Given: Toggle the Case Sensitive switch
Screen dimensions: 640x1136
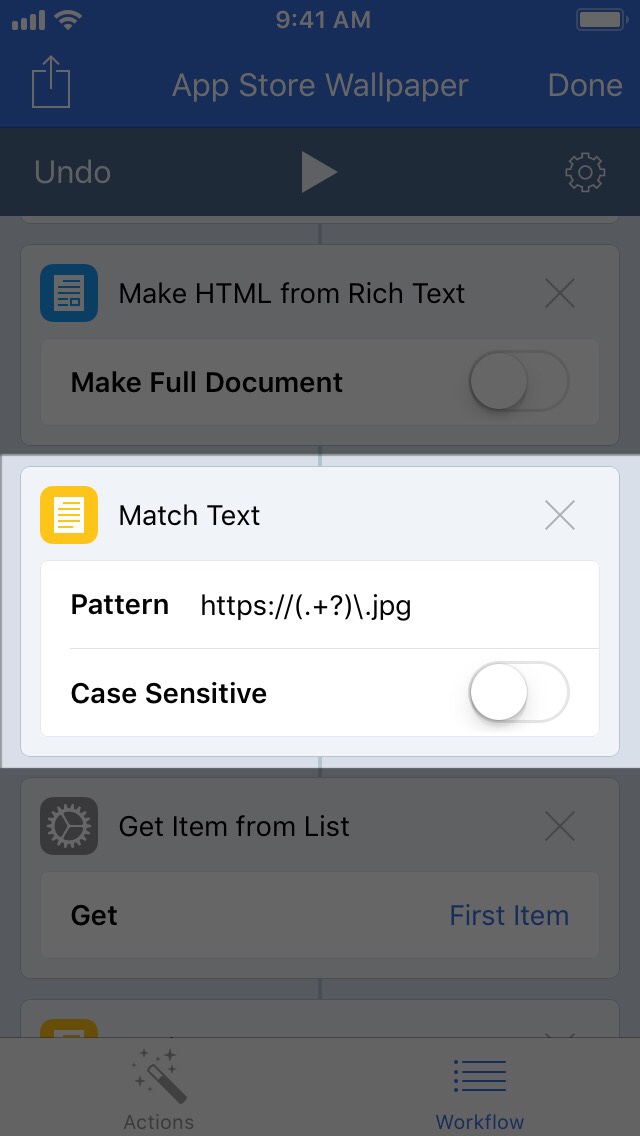Looking at the screenshot, I should 518,693.
